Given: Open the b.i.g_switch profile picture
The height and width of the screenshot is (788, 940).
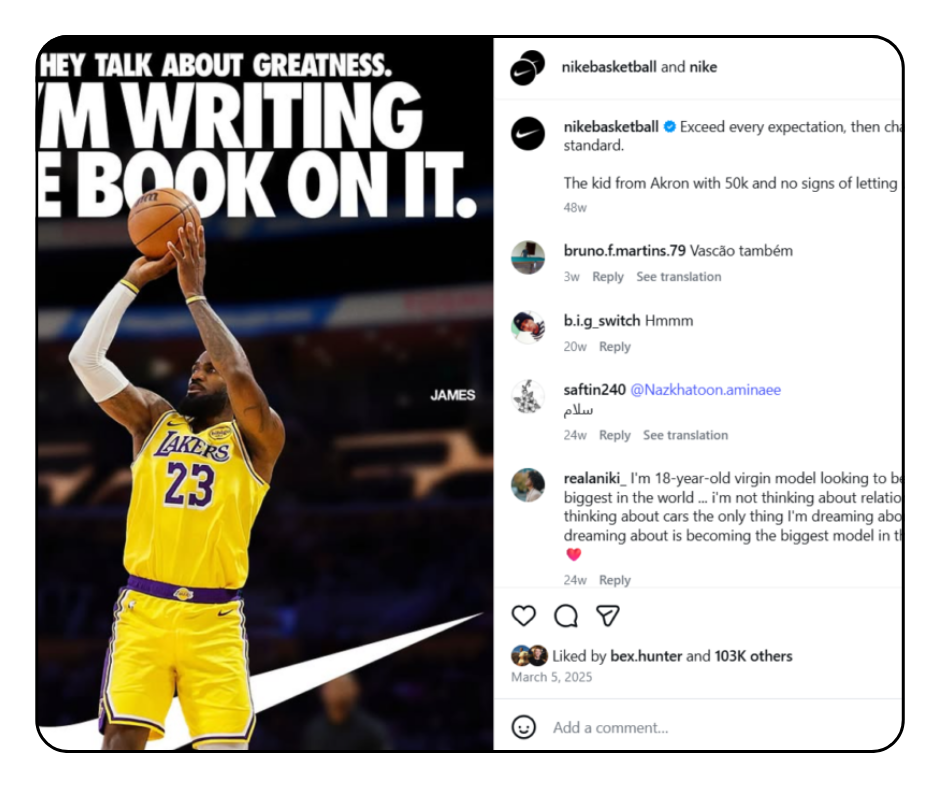Looking at the screenshot, I should pyautogui.click(x=528, y=327).
